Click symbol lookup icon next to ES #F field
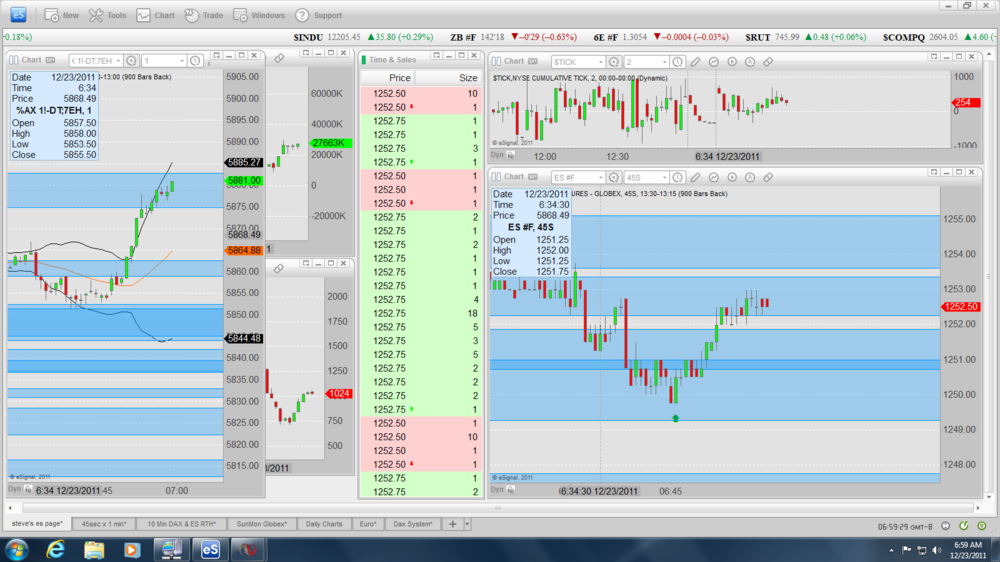1000x562 pixels. coord(614,177)
